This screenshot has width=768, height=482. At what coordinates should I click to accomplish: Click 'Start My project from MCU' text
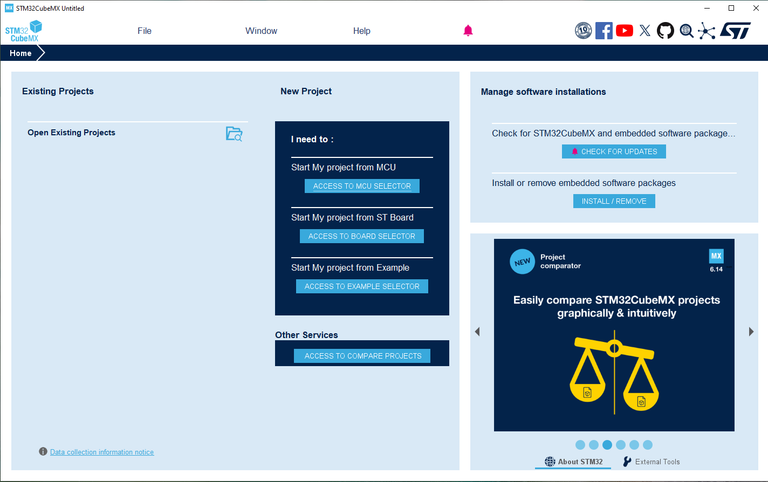pyautogui.click(x=343, y=168)
